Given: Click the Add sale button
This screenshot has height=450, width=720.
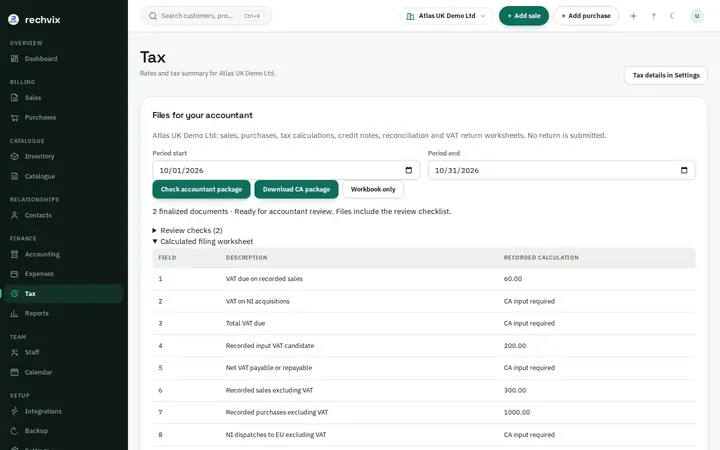Looking at the screenshot, I should (x=523, y=16).
